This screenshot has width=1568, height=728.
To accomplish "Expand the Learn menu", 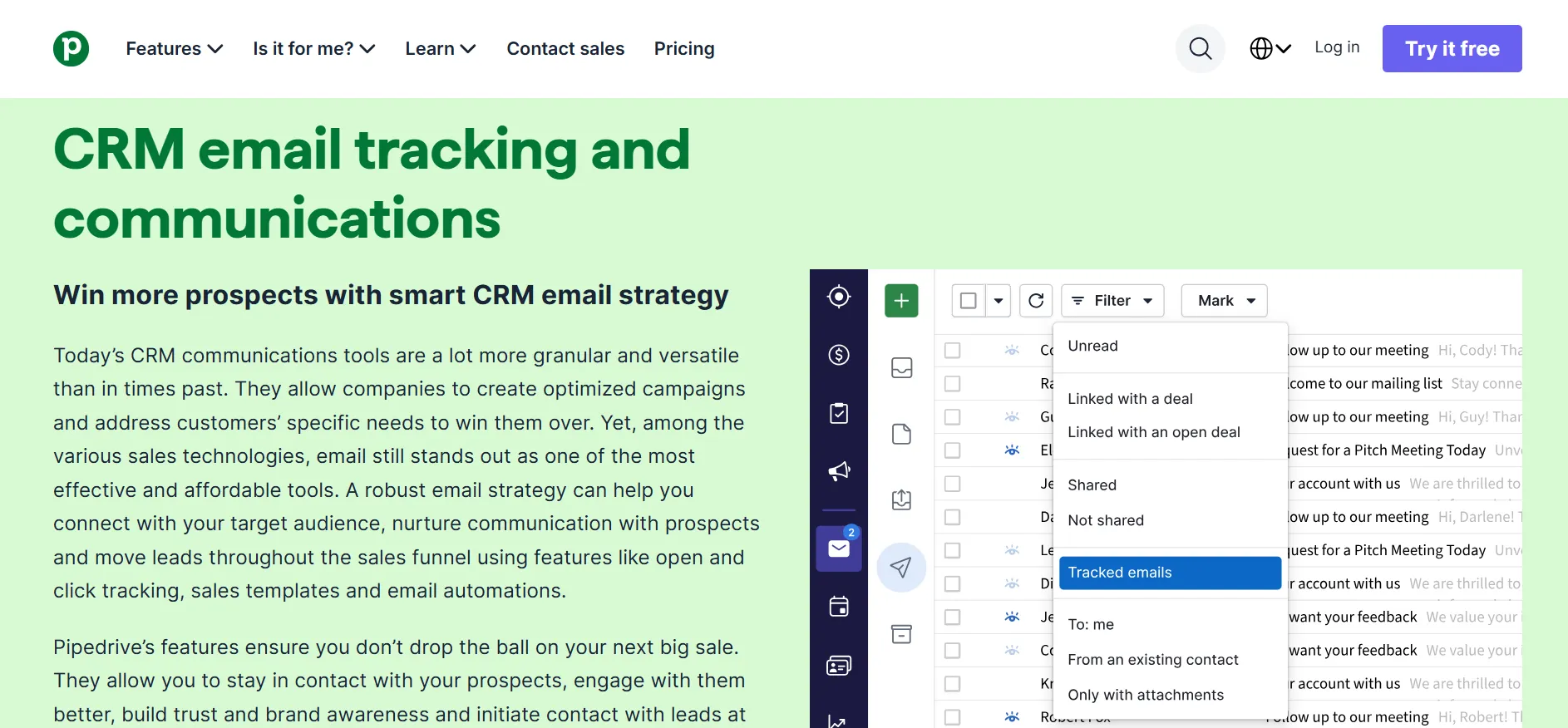I will (x=441, y=49).
